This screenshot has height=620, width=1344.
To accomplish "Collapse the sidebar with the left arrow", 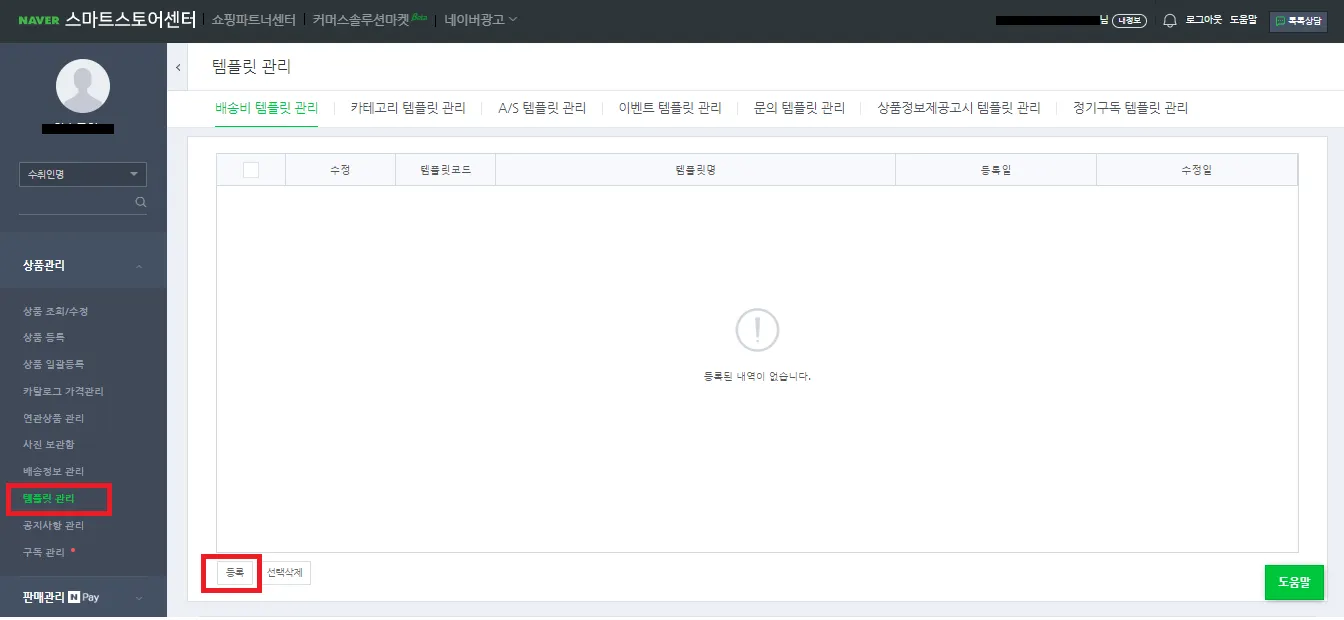I will (178, 67).
